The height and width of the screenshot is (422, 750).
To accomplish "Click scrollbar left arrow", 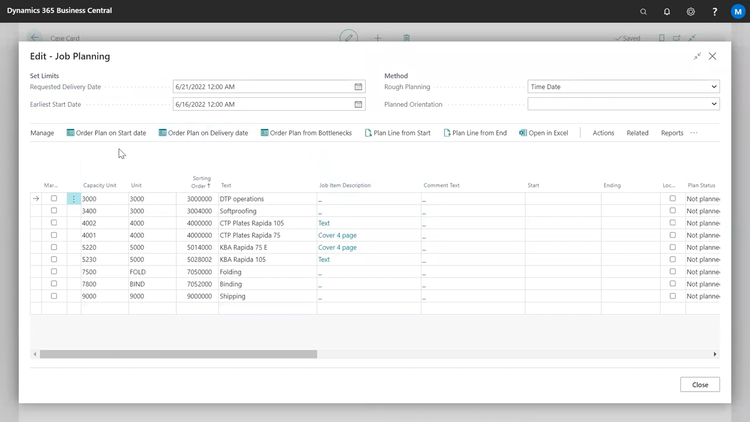I will click(x=35, y=354).
